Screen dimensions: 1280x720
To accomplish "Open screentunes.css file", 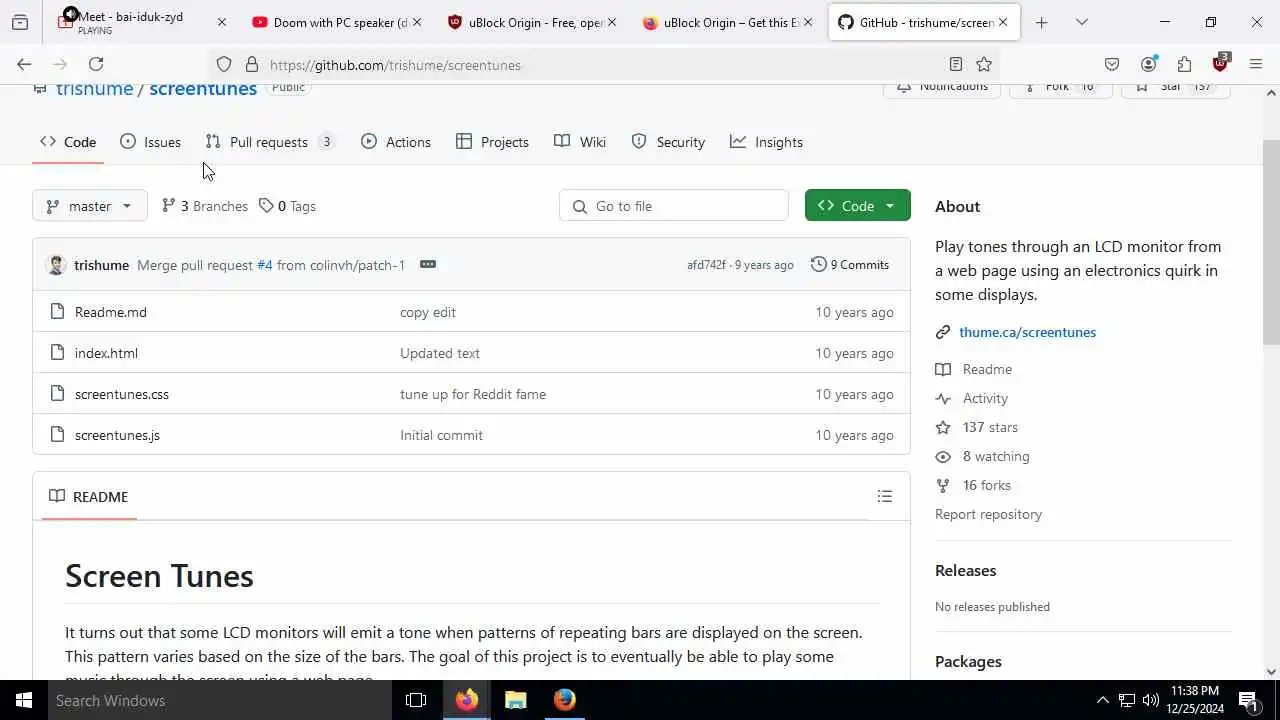I will coord(122,394).
